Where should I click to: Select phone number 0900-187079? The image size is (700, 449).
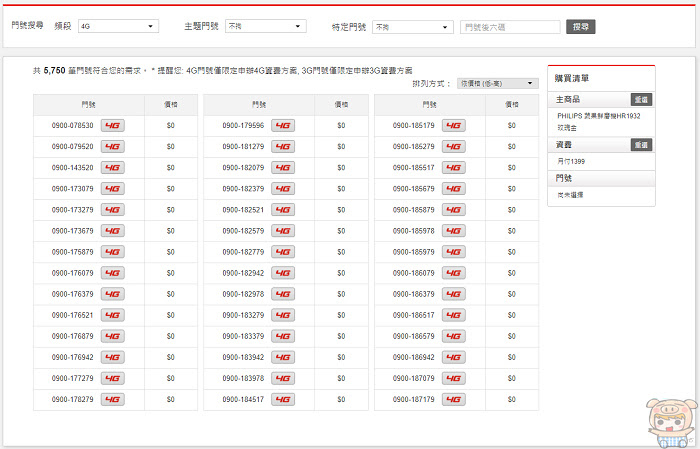[x=413, y=378]
